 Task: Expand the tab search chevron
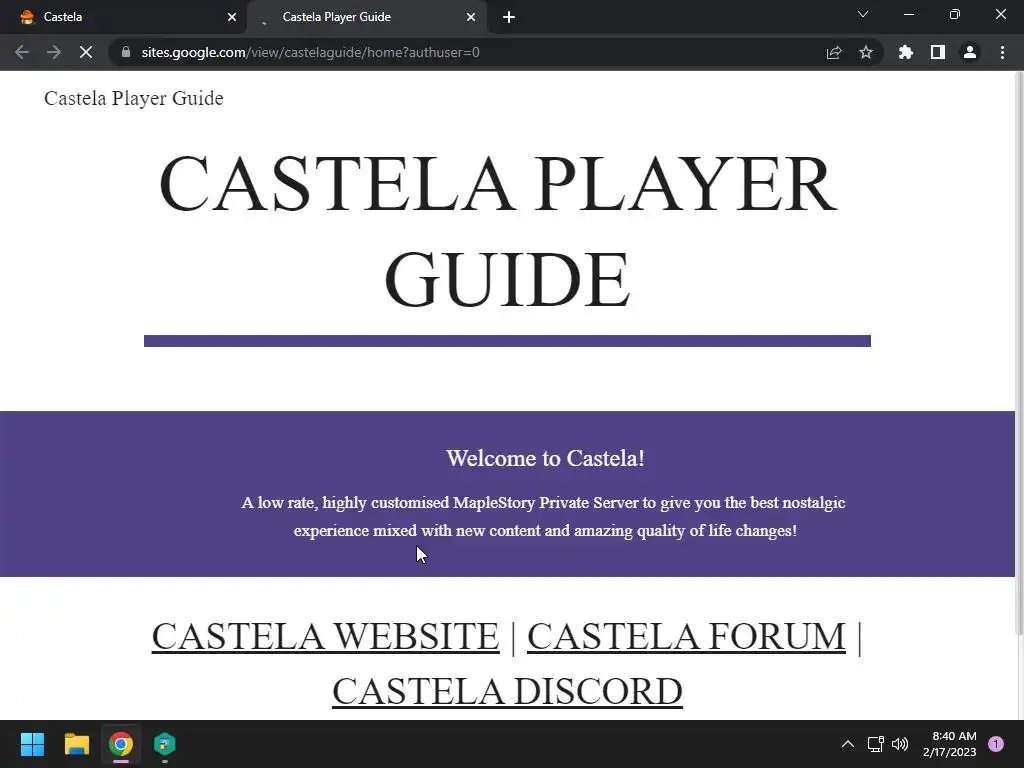(863, 14)
